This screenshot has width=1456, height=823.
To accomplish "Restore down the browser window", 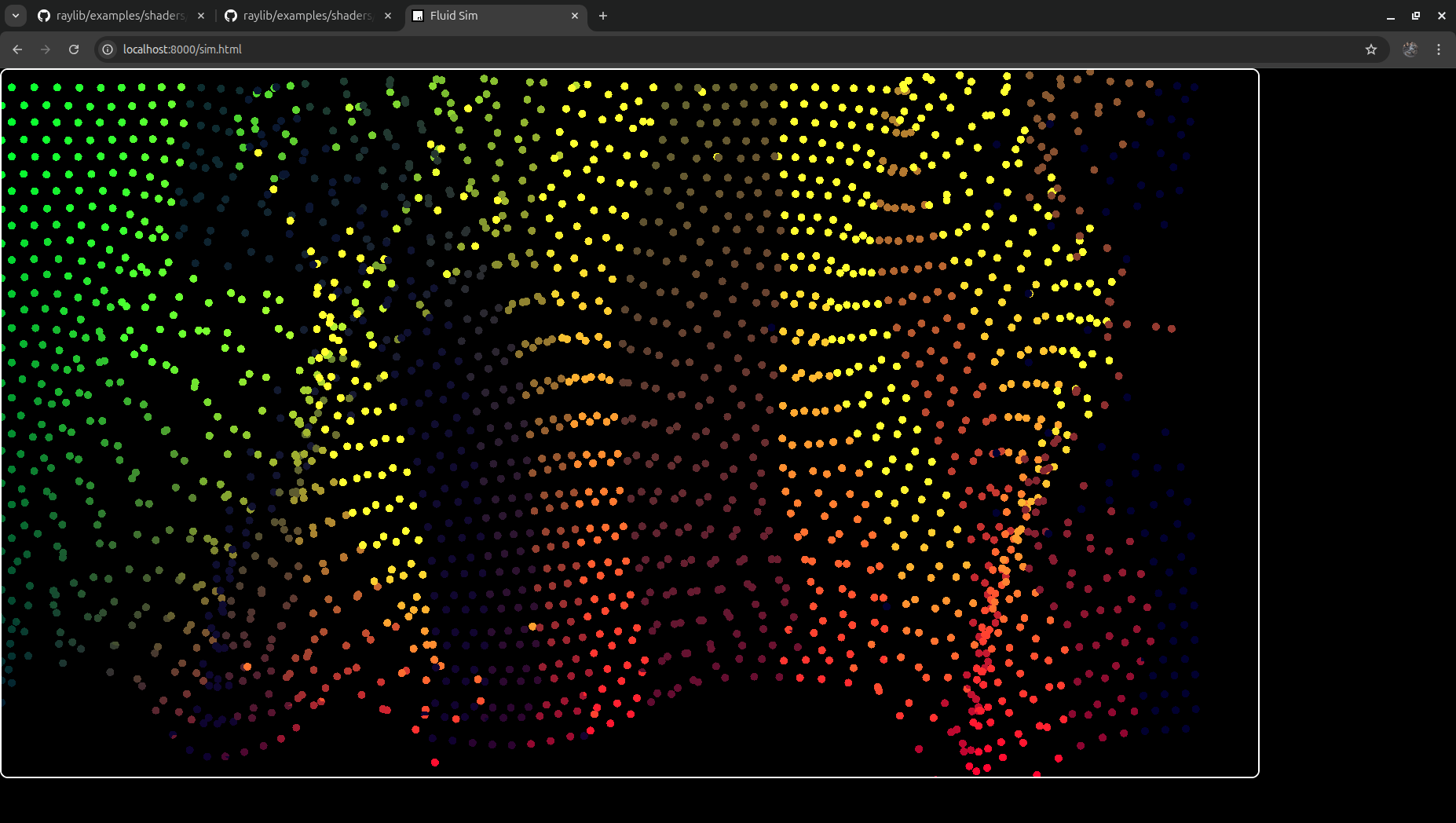I will point(1416,16).
